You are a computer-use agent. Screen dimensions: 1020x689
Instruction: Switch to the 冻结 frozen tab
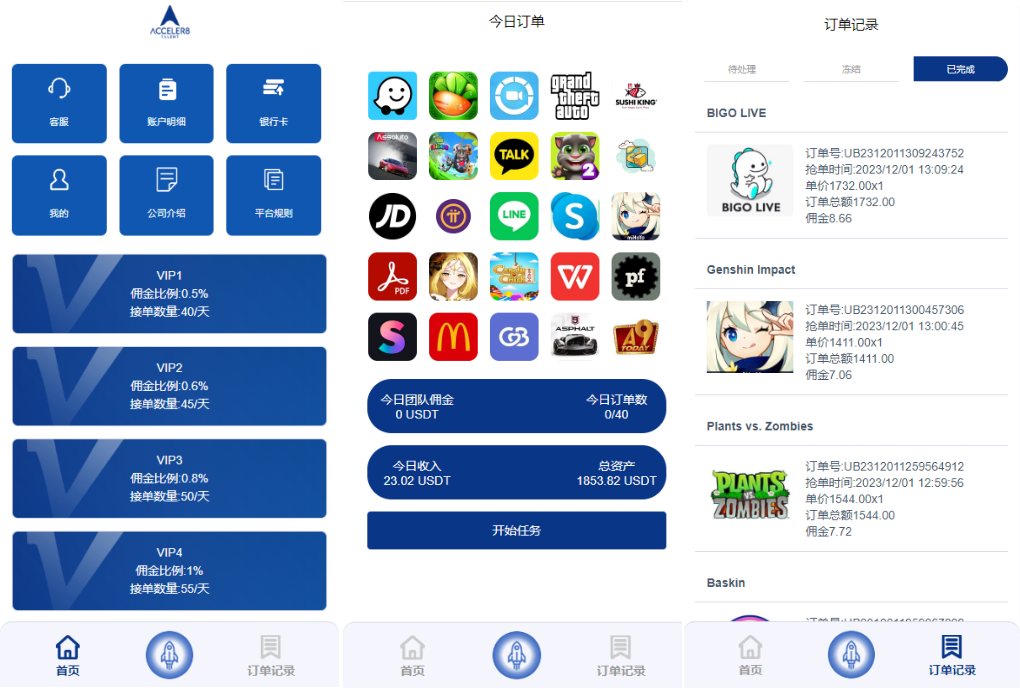(x=851, y=69)
